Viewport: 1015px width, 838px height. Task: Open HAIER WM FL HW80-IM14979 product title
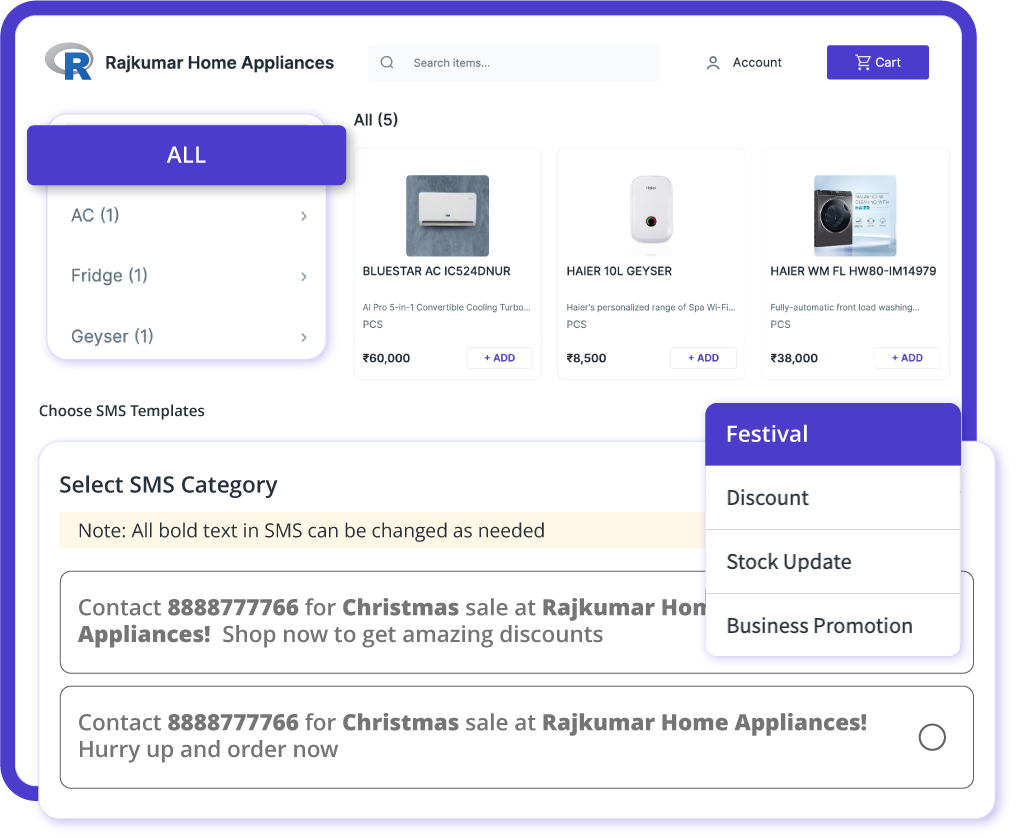click(853, 271)
